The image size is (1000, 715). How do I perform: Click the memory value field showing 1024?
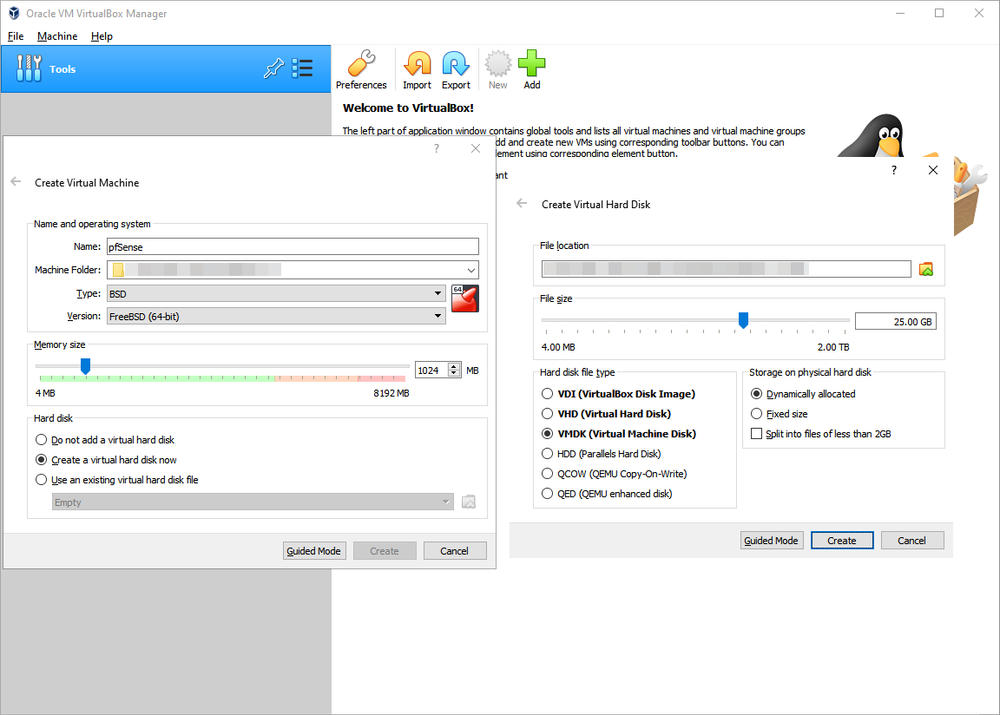[x=432, y=370]
